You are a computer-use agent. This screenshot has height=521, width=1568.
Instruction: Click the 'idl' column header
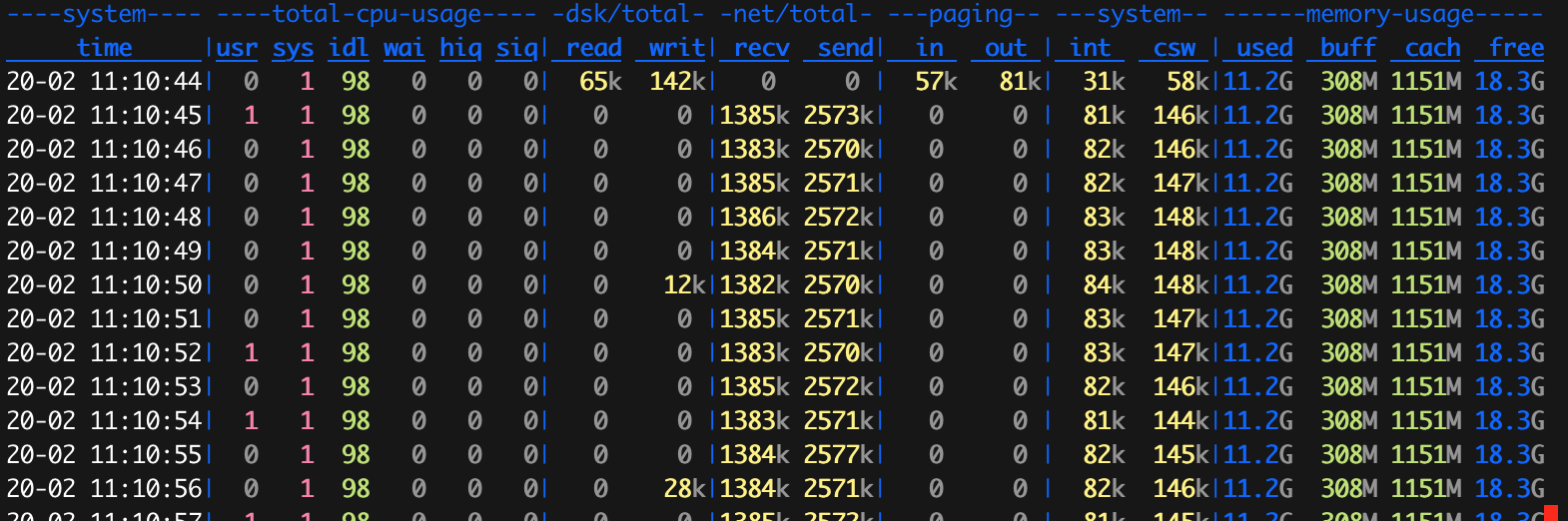[349, 48]
